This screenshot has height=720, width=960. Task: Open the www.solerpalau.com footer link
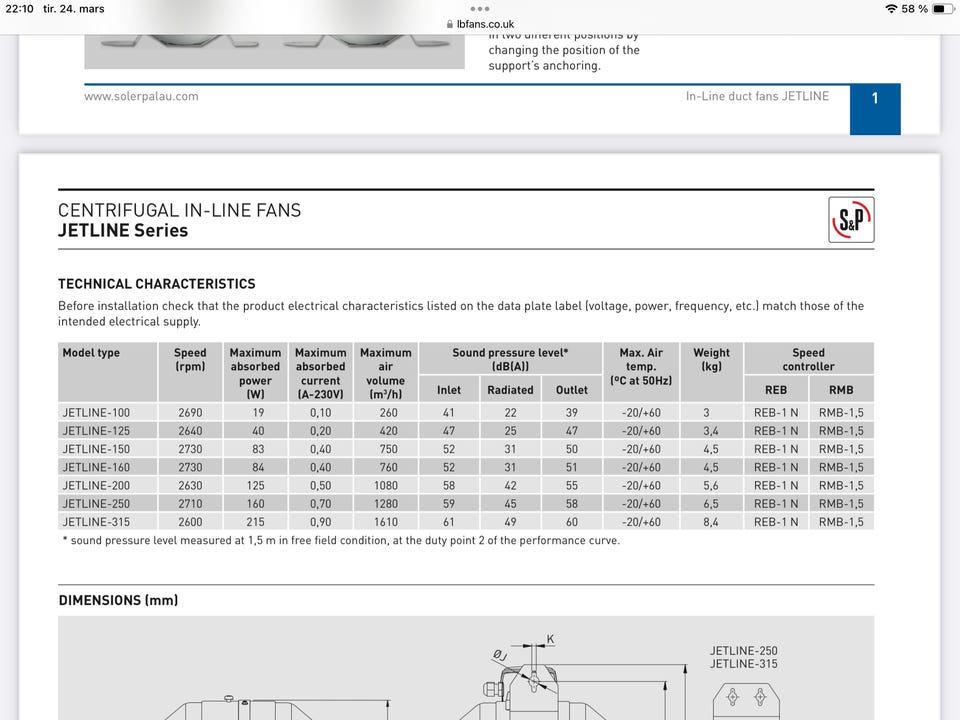tap(141, 96)
